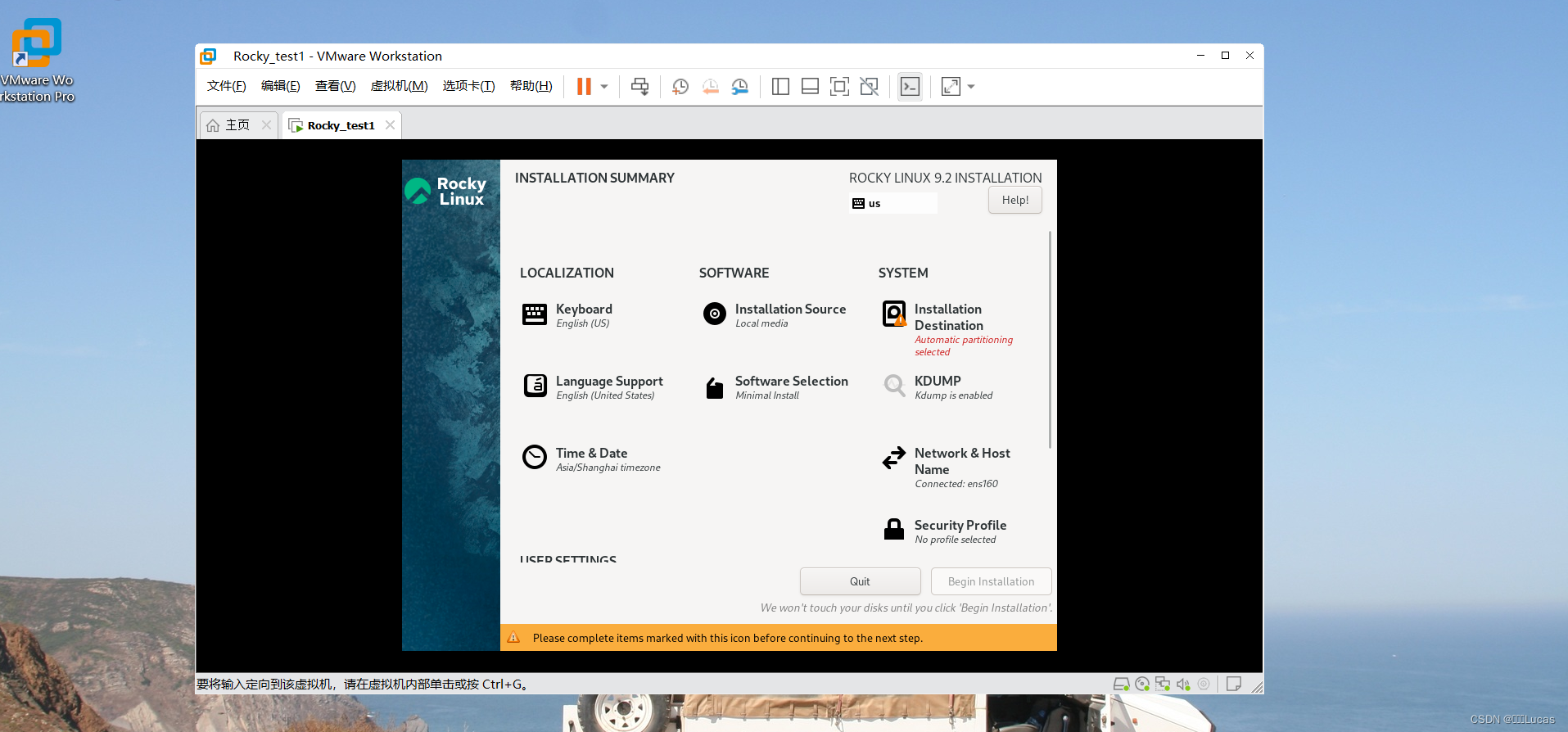Click Network & Host Name label
The image size is (1568, 732).
tap(962, 461)
